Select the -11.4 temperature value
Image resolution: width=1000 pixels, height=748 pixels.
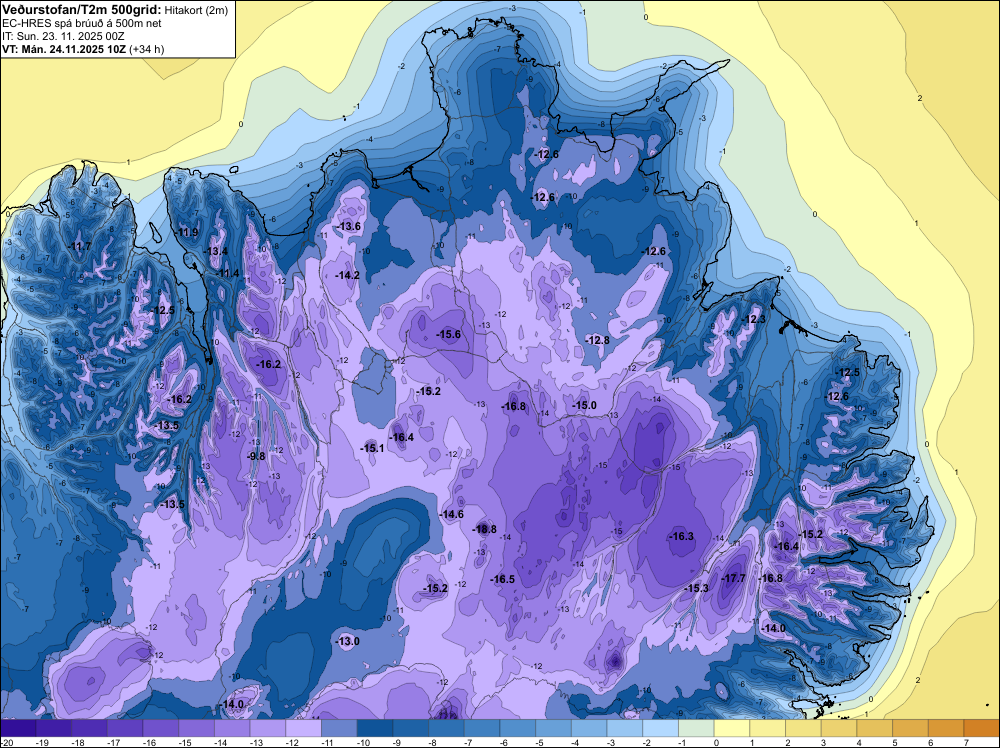(228, 274)
